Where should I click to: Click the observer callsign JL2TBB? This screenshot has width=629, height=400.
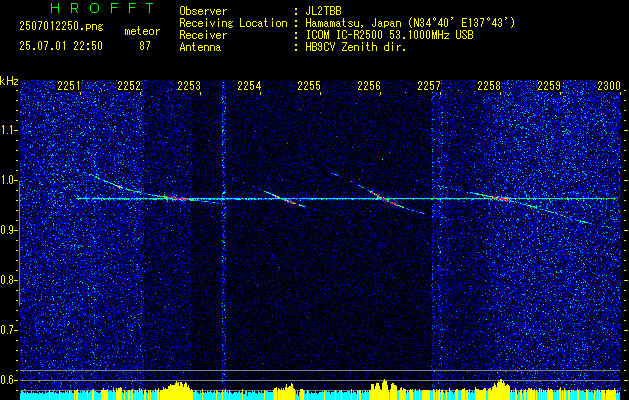(323, 11)
